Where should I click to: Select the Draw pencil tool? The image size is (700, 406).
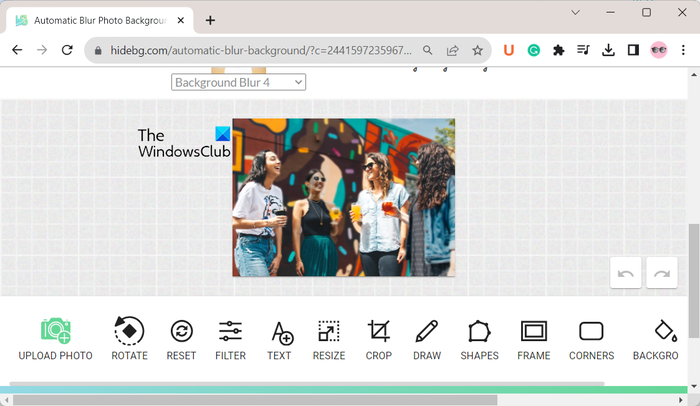click(426, 331)
